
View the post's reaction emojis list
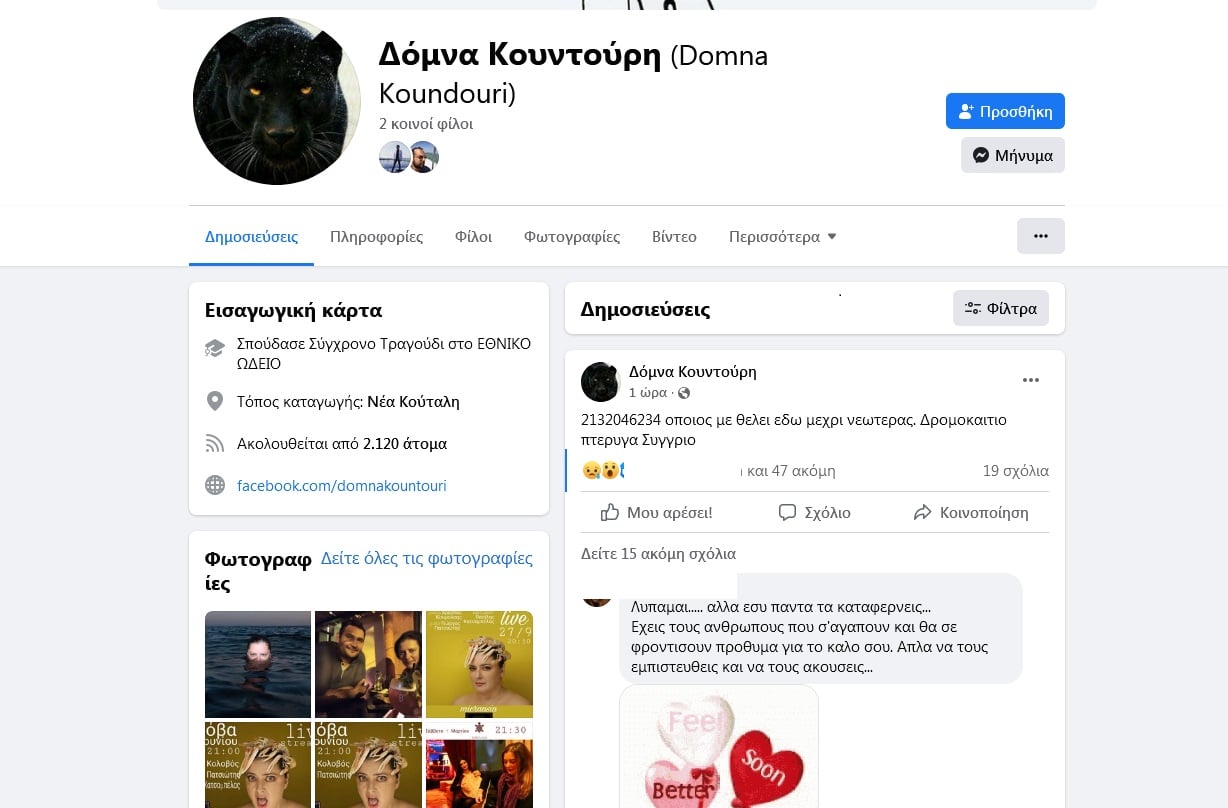point(604,470)
